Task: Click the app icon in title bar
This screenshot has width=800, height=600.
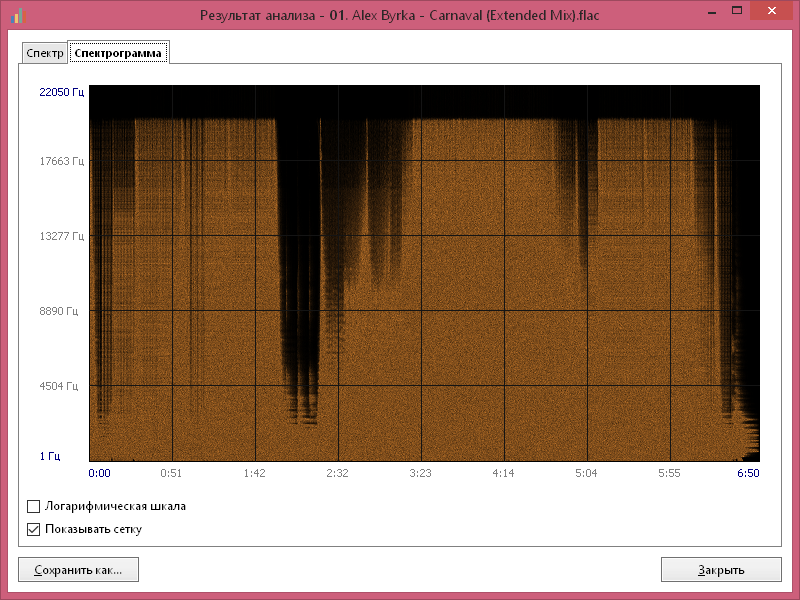Action: (18, 15)
